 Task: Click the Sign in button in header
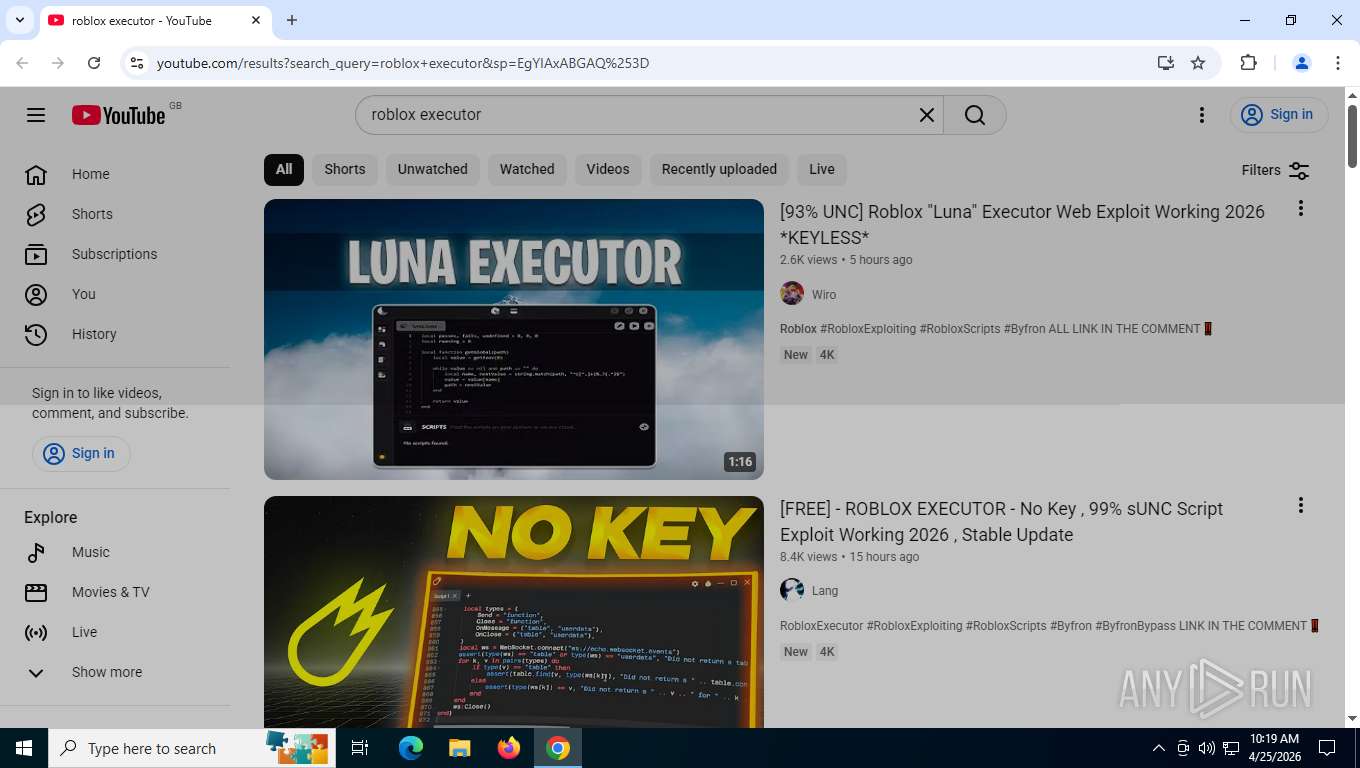1279,115
